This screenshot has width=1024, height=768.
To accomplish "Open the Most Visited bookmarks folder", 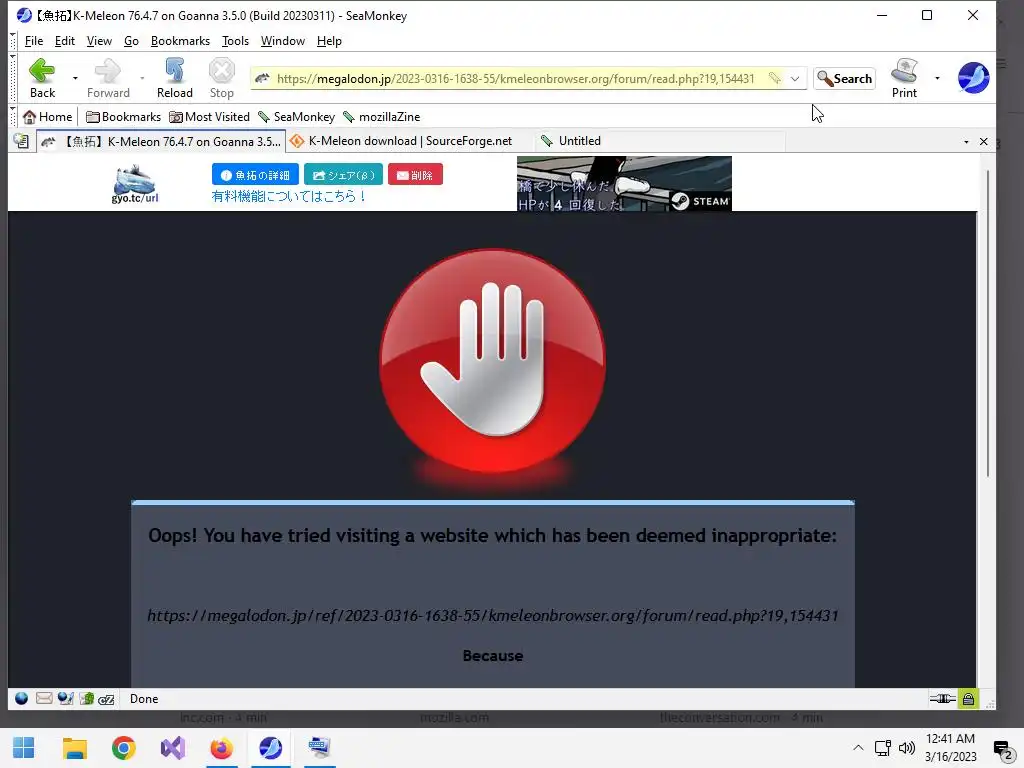I will (x=210, y=117).
